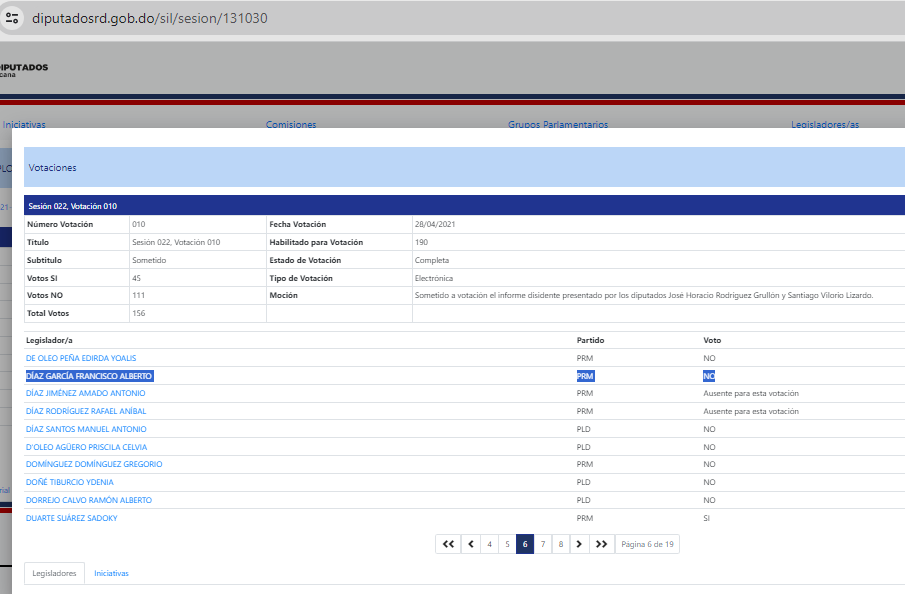This screenshot has height=594, width=905.
Task: Click the Número Votación value 010
Action: click(x=139, y=224)
